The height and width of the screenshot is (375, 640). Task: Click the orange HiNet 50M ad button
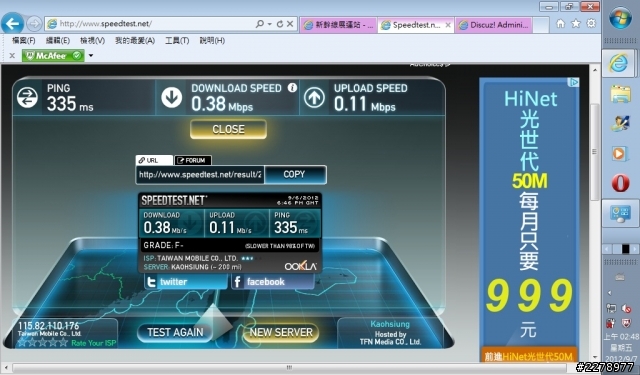click(x=529, y=356)
